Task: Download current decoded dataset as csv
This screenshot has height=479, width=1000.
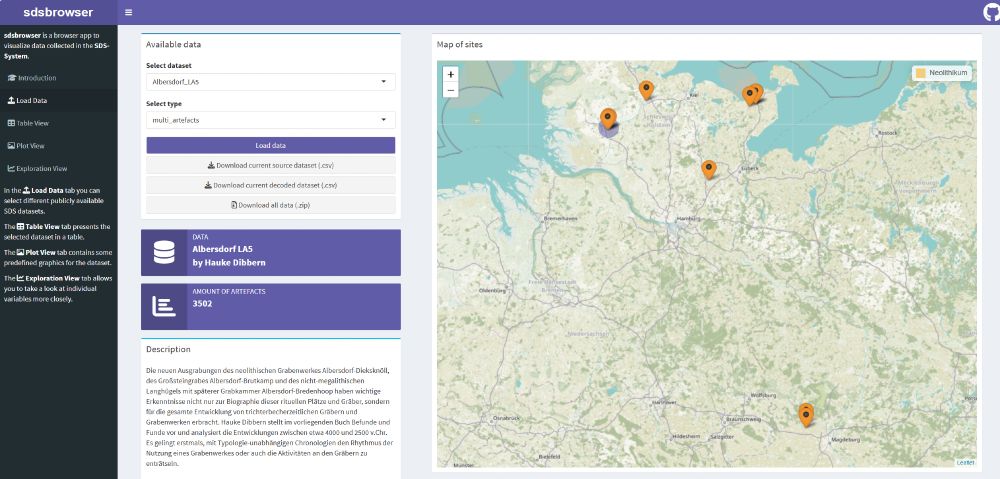Action: [271, 185]
